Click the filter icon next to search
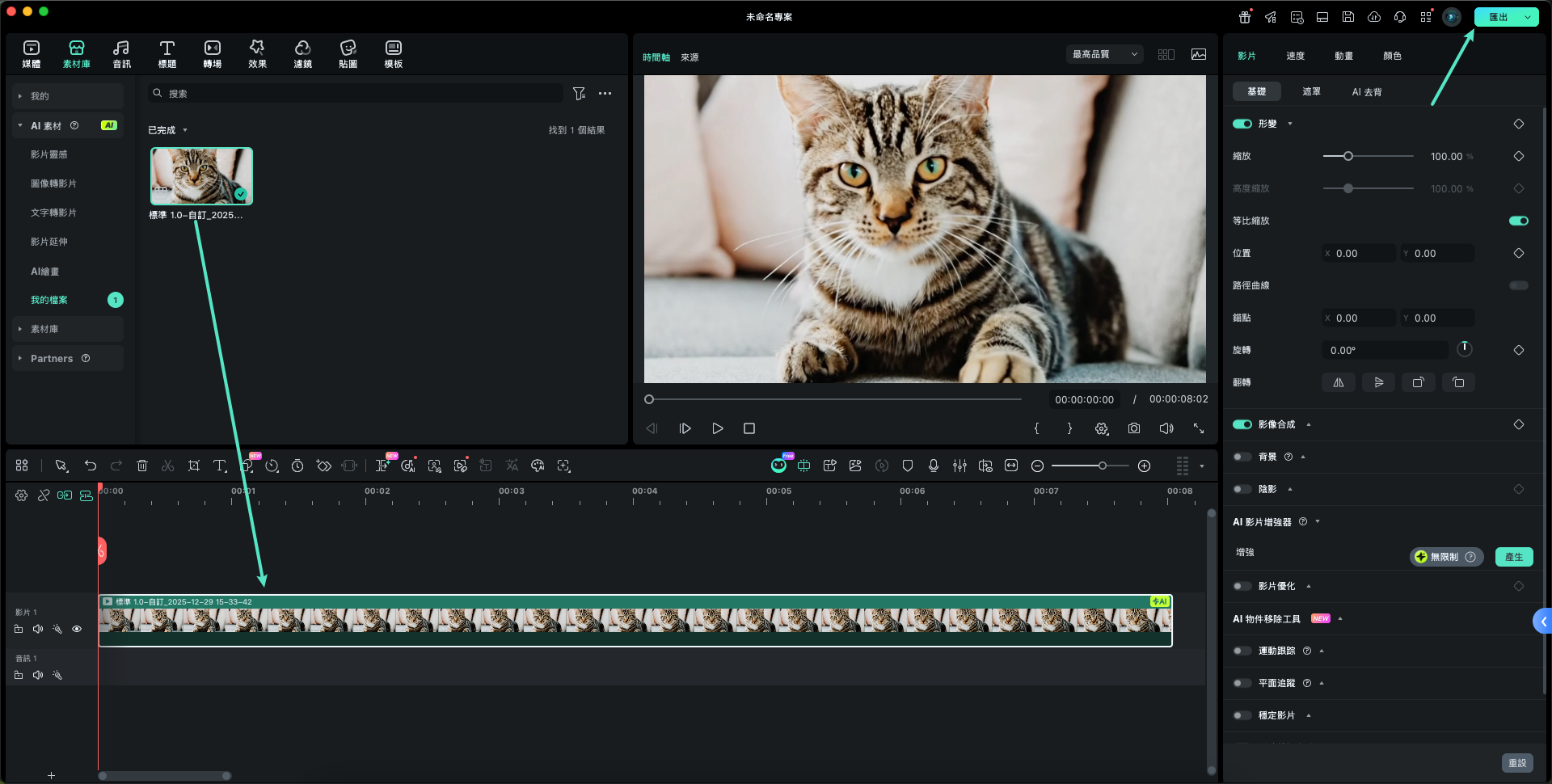Viewport: 1552px width, 784px height. pos(579,94)
